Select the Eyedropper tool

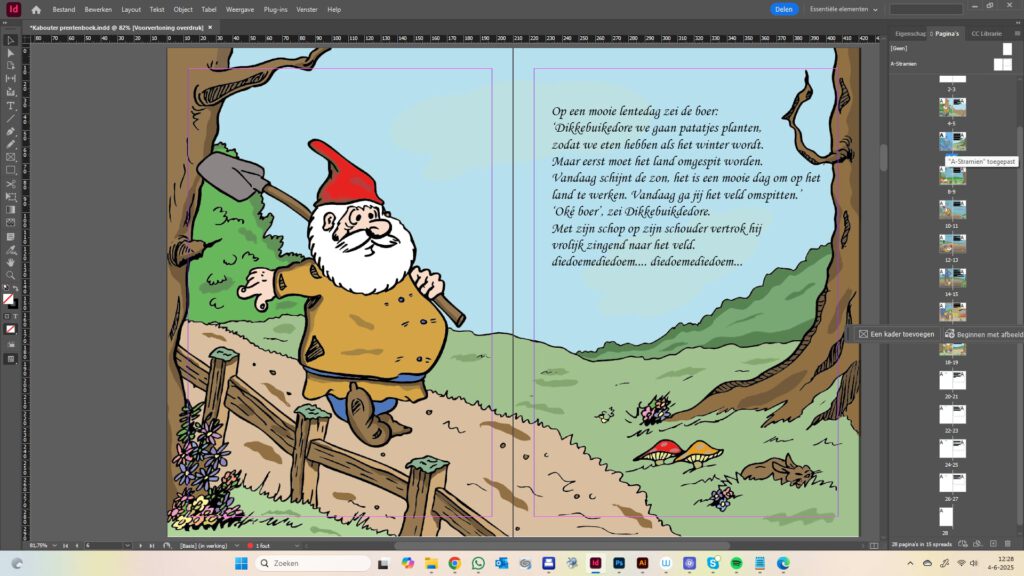click(x=10, y=250)
